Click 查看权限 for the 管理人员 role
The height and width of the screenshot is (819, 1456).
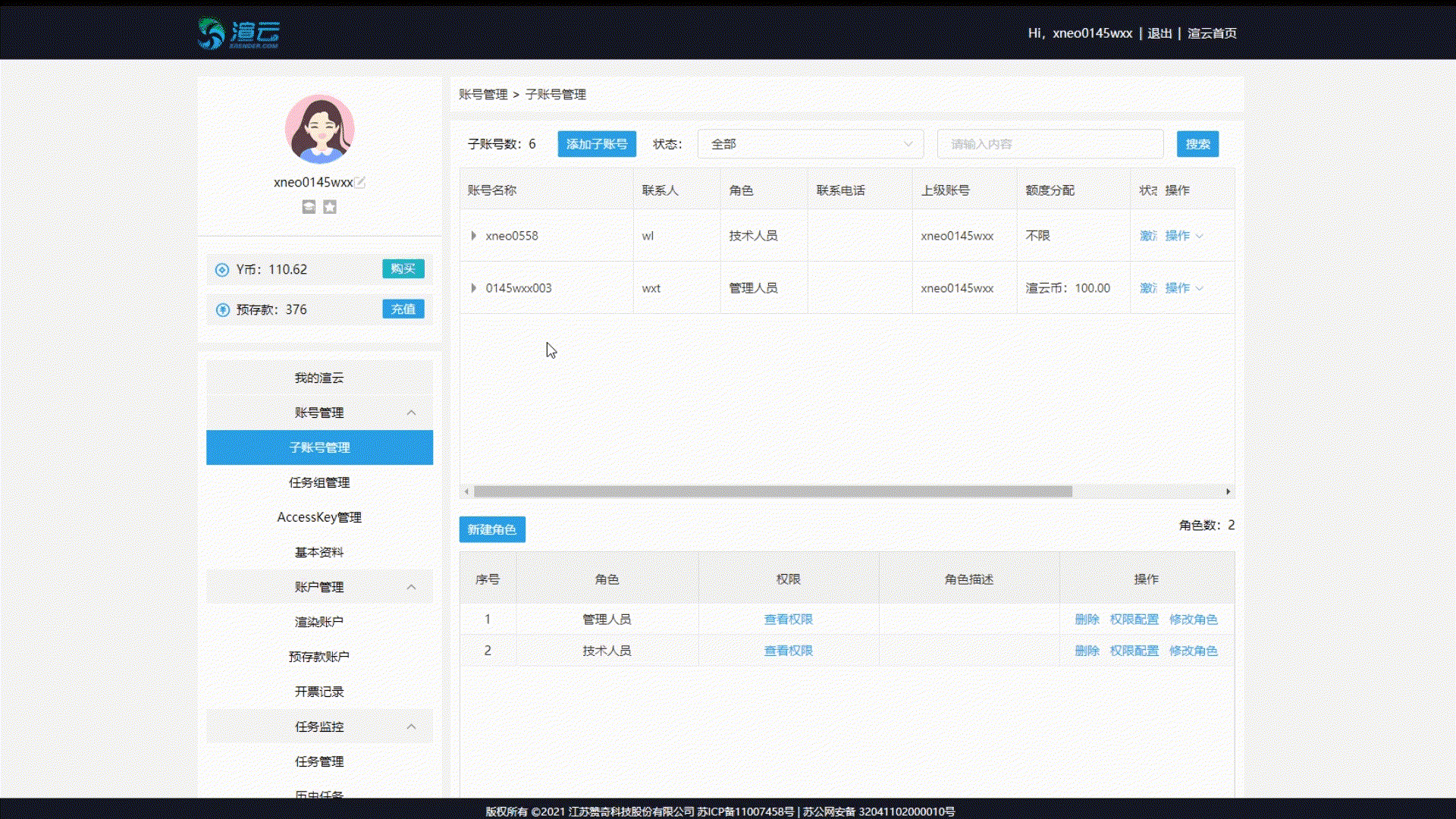(788, 620)
